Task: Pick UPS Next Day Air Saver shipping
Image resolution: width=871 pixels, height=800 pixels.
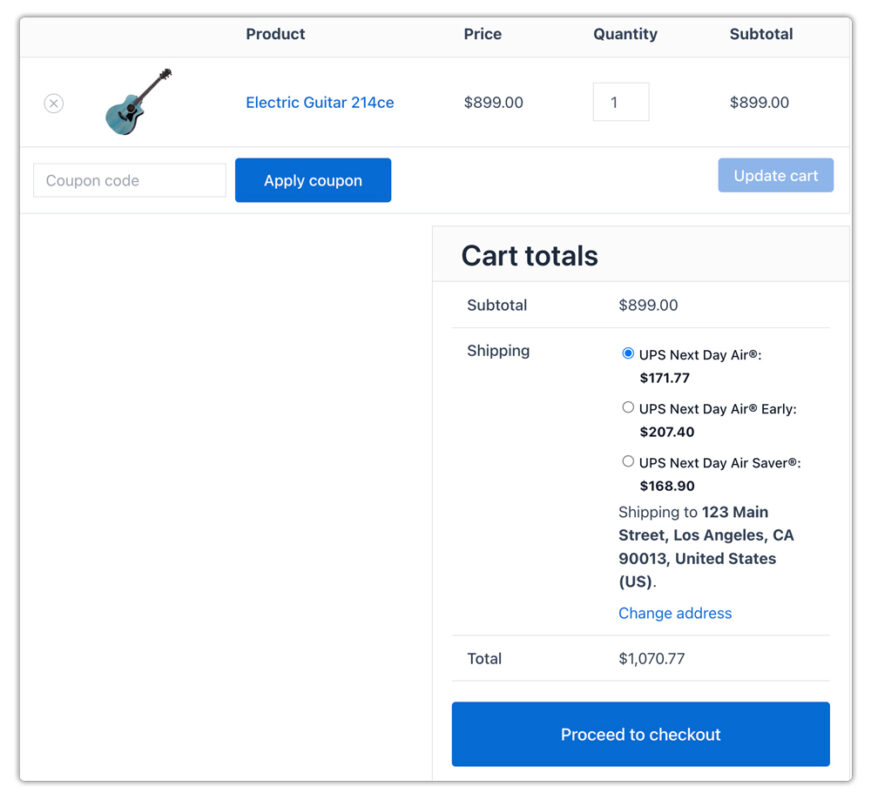Action: (x=628, y=461)
